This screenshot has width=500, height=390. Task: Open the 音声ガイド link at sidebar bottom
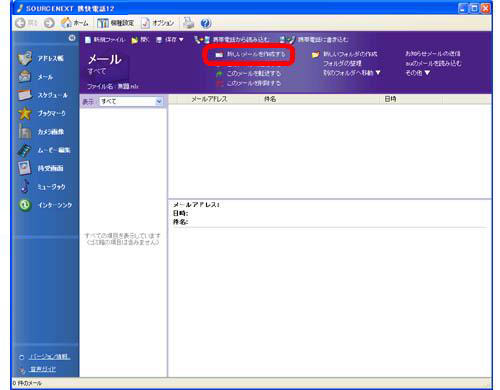[x=43, y=369]
